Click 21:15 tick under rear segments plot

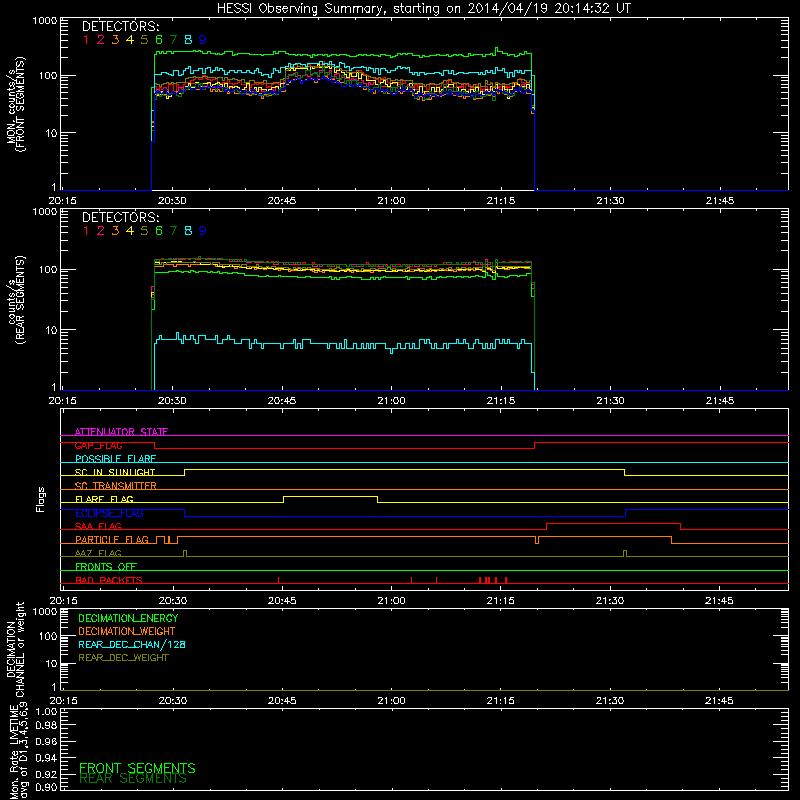[x=501, y=401]
